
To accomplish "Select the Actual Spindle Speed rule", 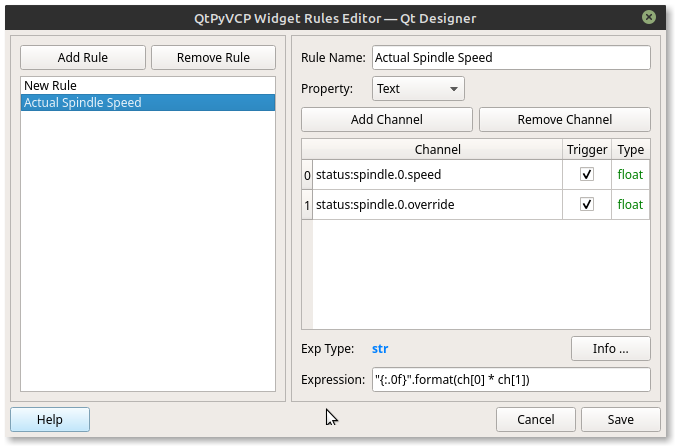I will 148,103.
